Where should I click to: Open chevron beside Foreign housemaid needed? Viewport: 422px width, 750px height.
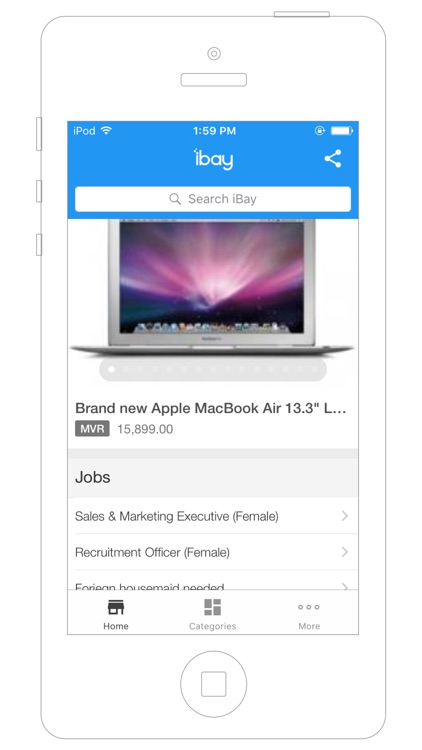point(344,585)
